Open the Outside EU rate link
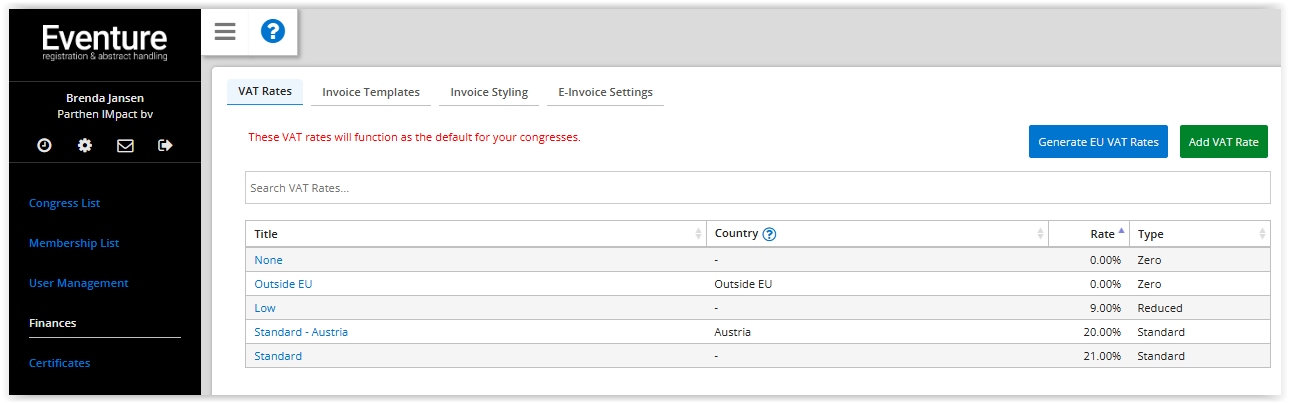1289x403 pixels. [283, 284]
